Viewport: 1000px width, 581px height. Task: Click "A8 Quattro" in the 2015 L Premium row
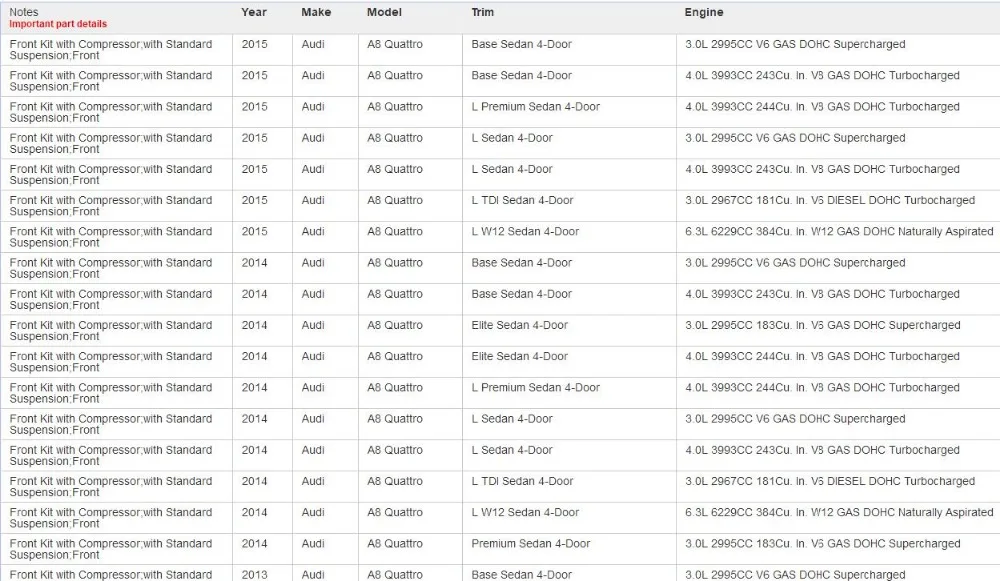(x=395, y=107)
